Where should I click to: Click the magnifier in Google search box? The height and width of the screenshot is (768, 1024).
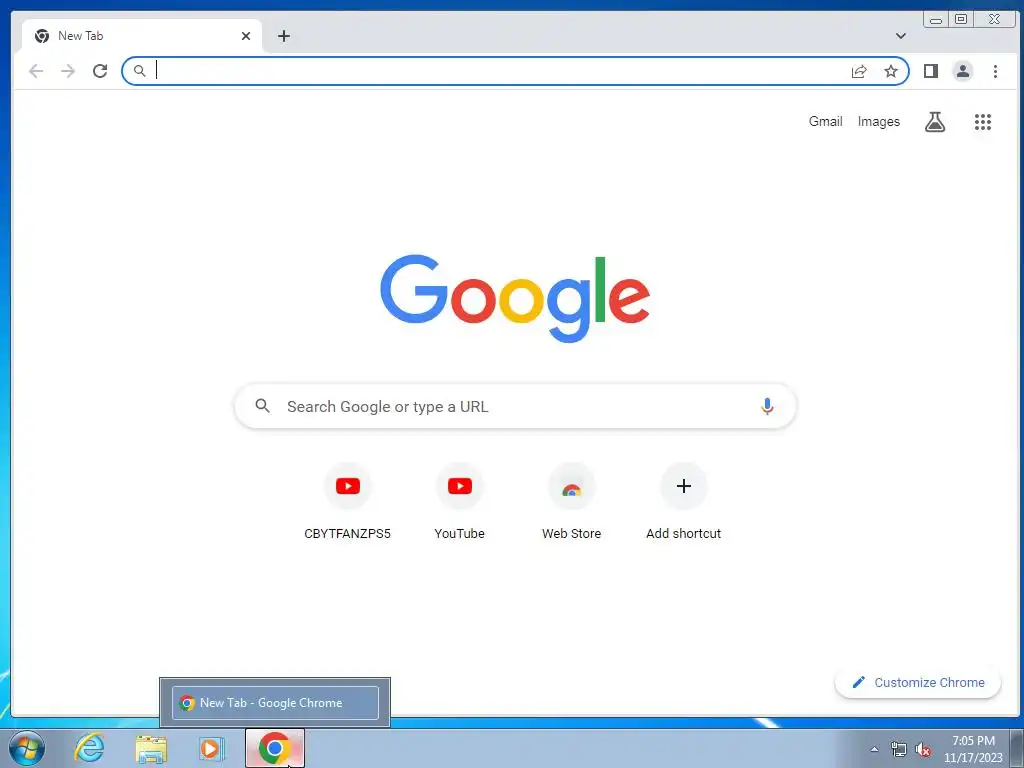click(263, 406)
